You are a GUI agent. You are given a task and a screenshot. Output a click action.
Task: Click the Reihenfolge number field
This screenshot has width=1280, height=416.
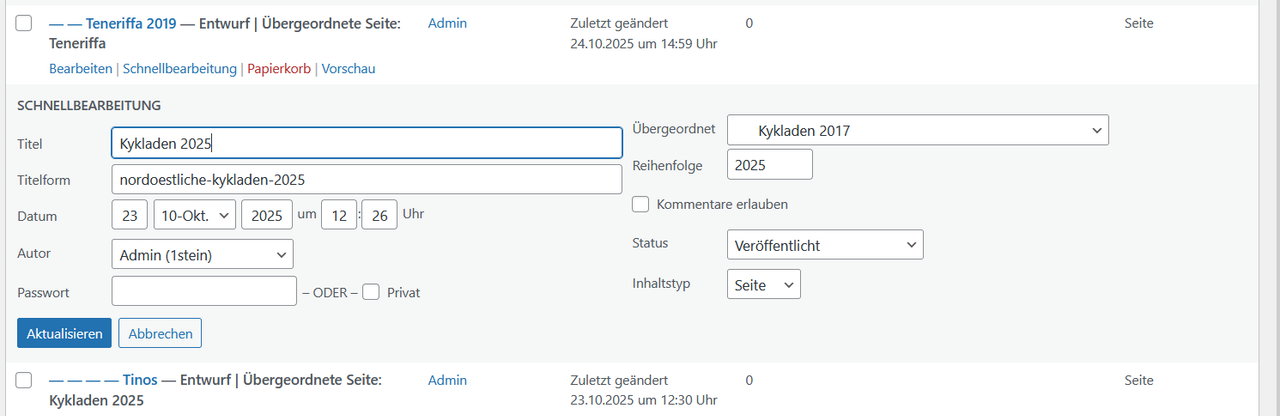pos(769,165)
